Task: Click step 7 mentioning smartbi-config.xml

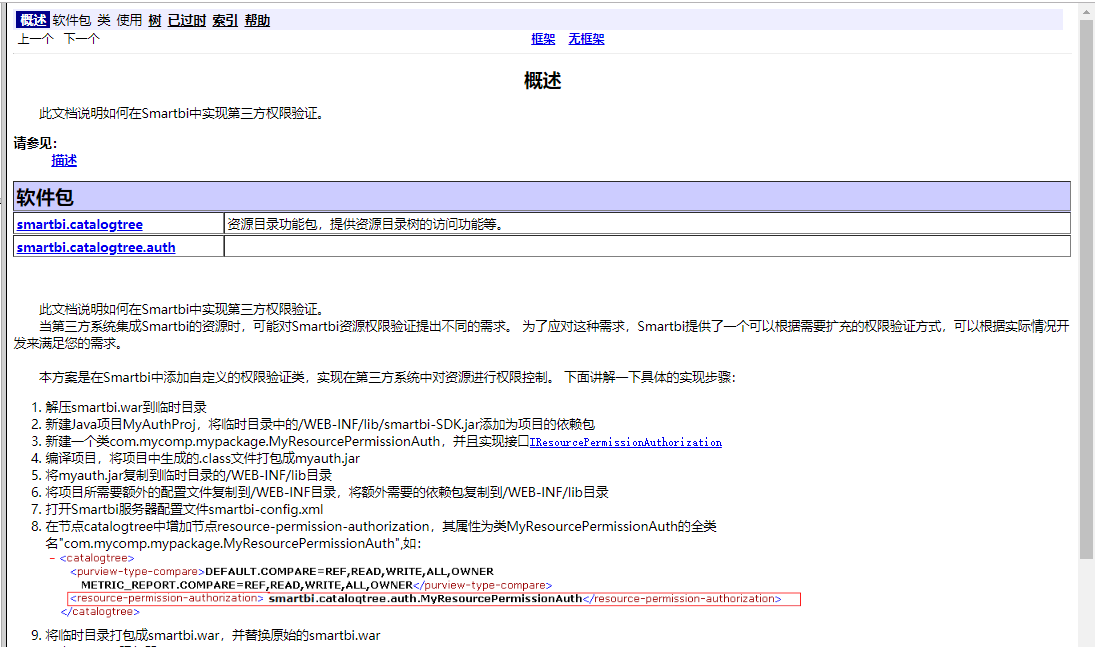Action: tap(184, 509)
